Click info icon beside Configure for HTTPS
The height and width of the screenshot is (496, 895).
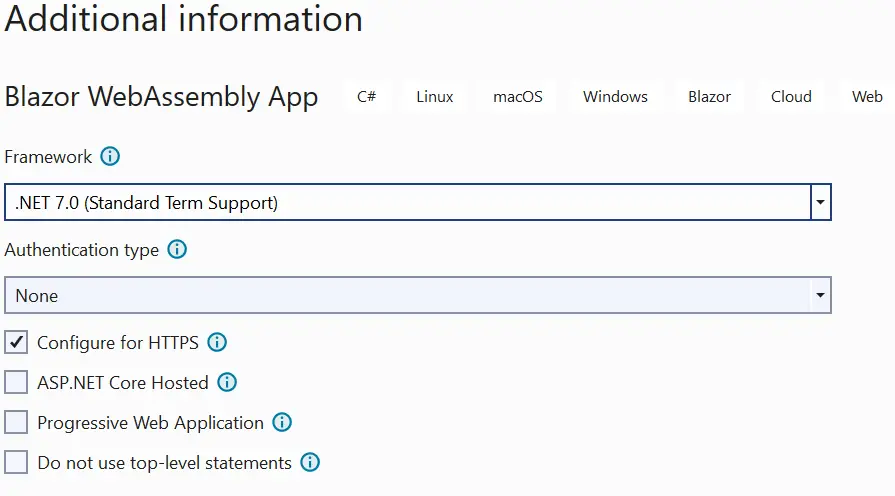217,342
